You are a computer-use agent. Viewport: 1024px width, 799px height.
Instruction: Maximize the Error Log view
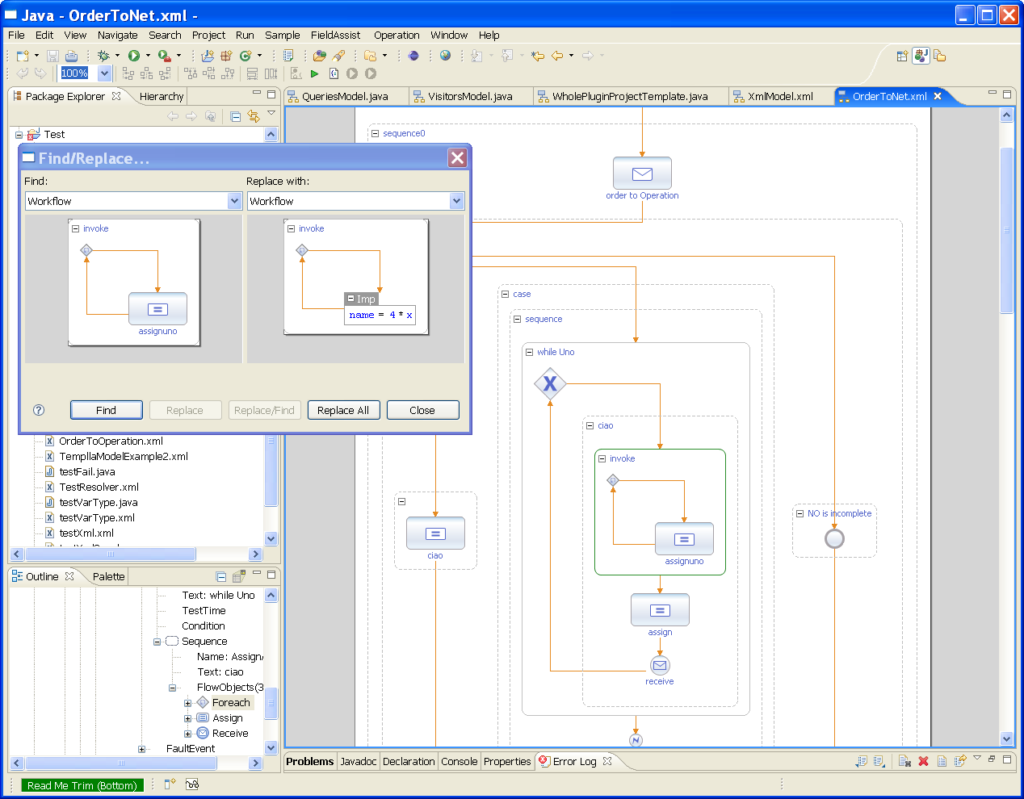tap(1006, 760)
